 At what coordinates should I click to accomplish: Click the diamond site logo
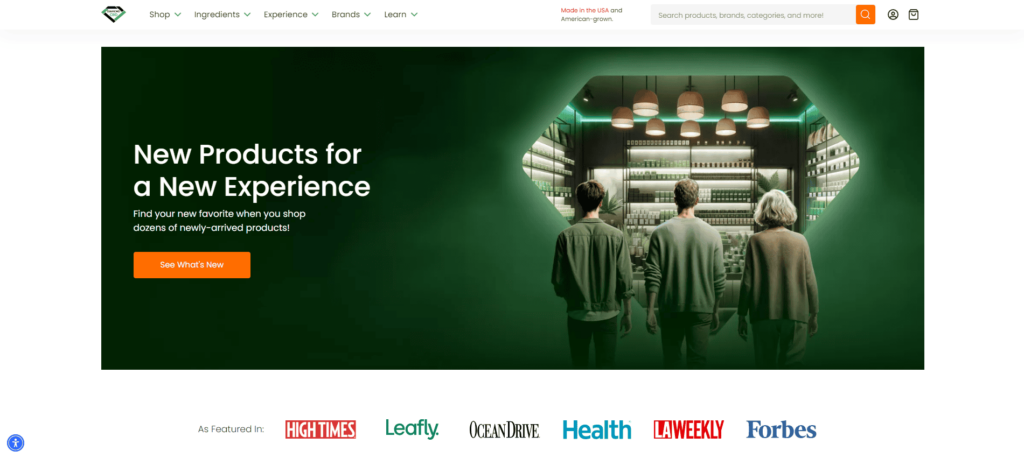pyautogui.click(x=114, y=14)
